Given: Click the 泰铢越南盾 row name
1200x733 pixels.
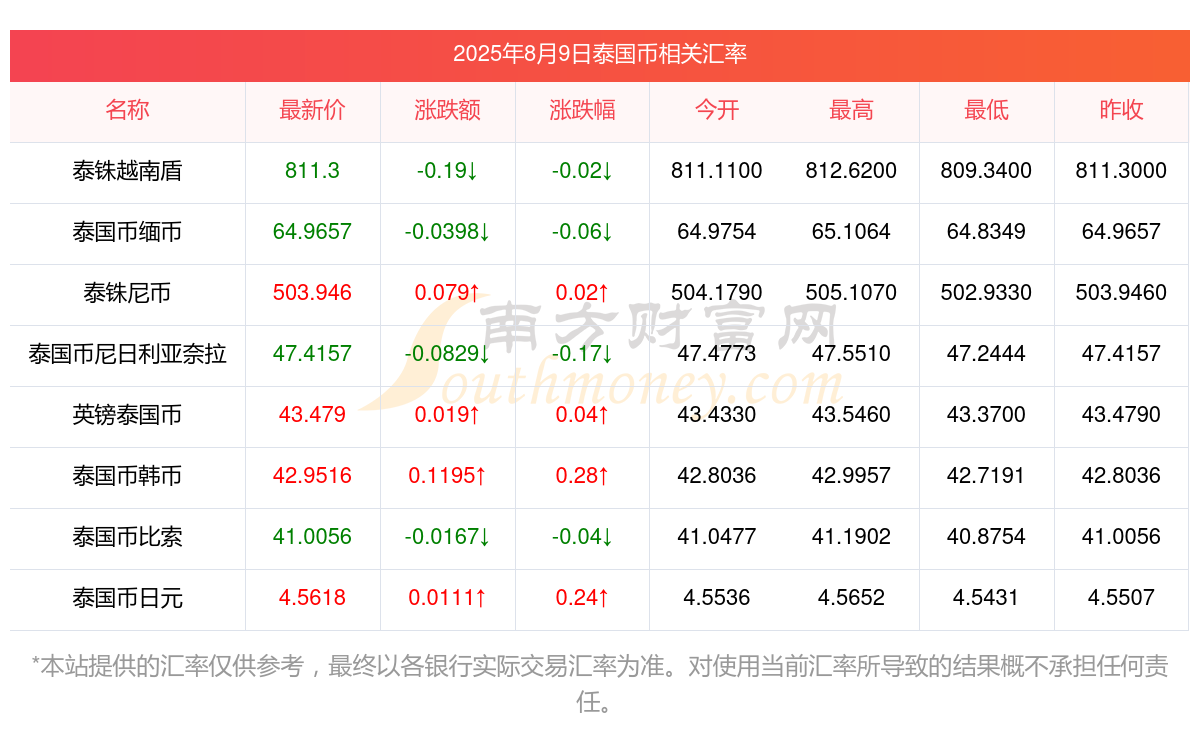Looking at the screenshot, I should [127, 171].
